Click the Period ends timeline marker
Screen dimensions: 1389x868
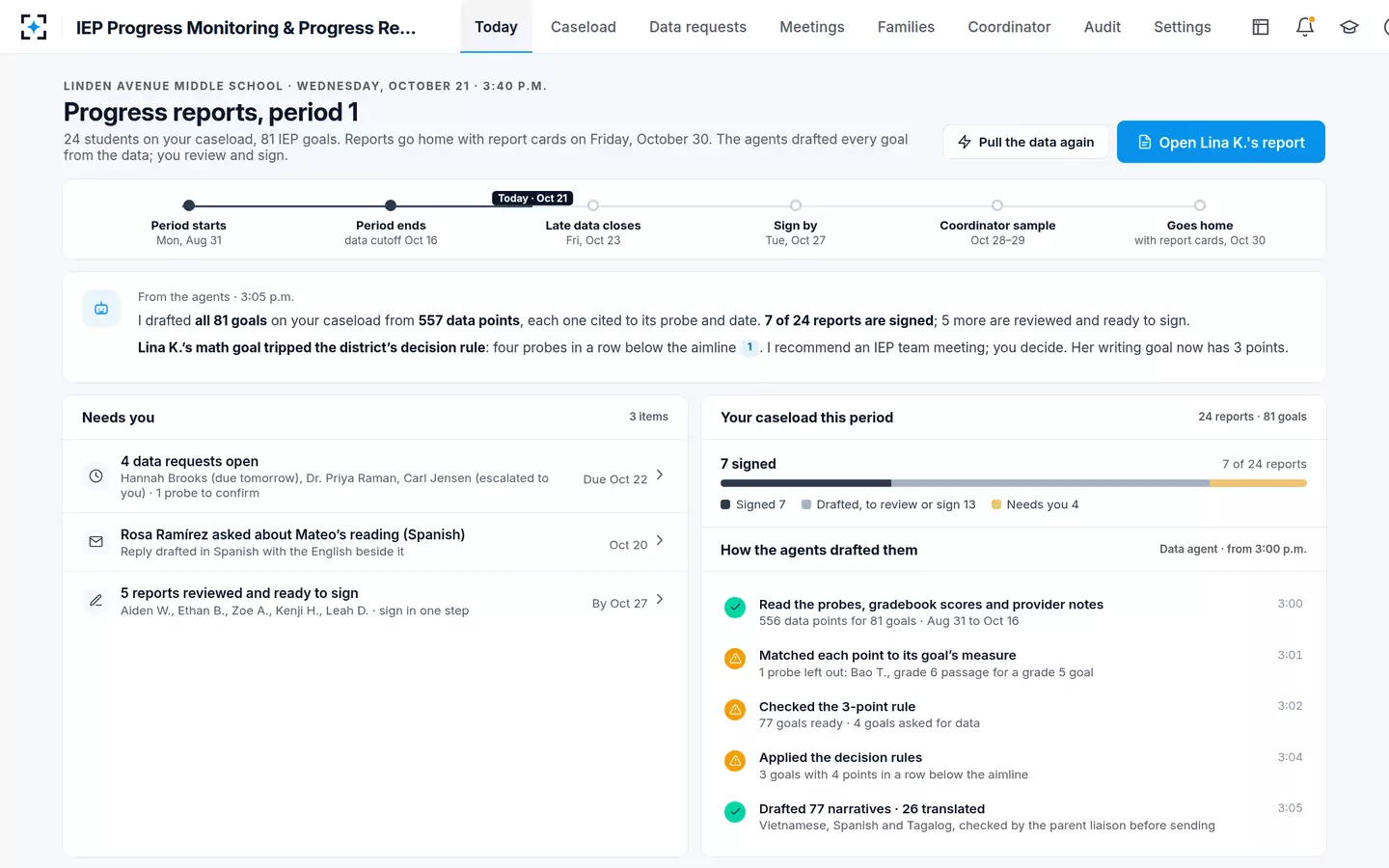pyautogui.click(x=391, y=205)
